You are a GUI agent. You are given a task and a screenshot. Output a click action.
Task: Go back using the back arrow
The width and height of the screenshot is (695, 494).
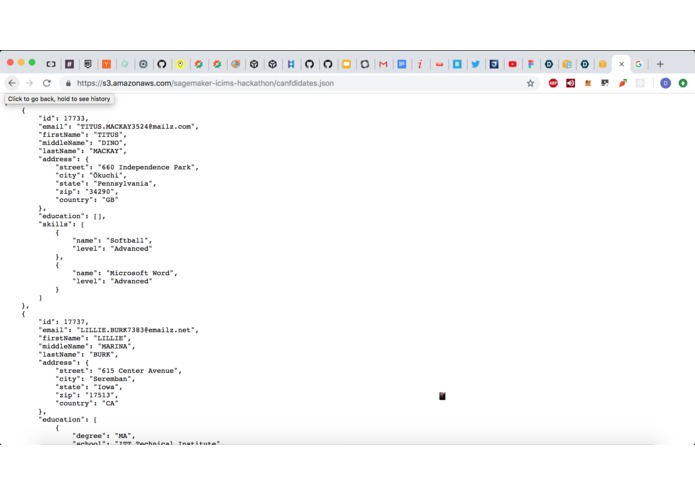[12, 83]
